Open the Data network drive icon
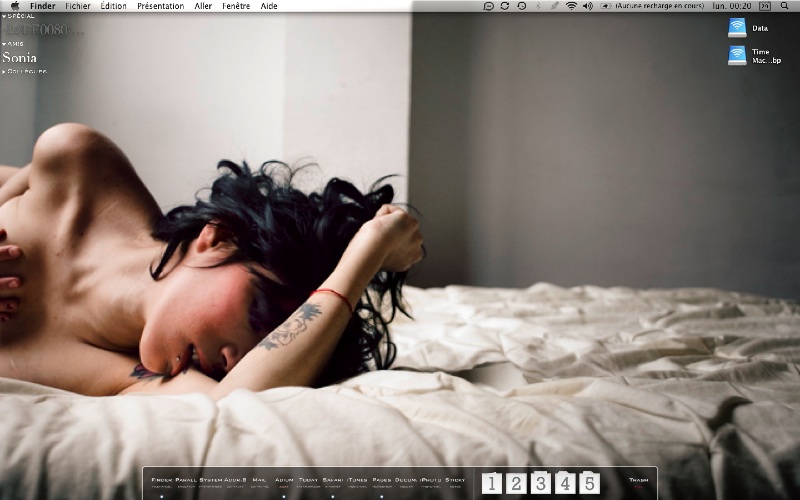The width and height of the screenshot is (800, 500). [x=737, y=28]
